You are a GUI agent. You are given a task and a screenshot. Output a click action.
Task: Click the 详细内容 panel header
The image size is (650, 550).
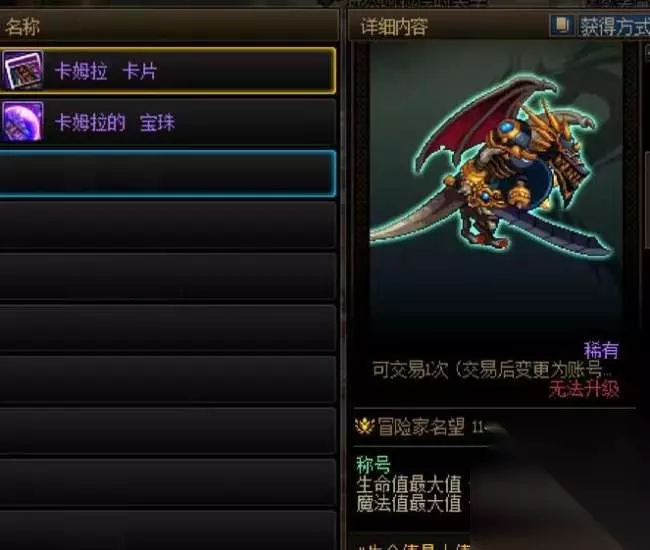point(394,27)
